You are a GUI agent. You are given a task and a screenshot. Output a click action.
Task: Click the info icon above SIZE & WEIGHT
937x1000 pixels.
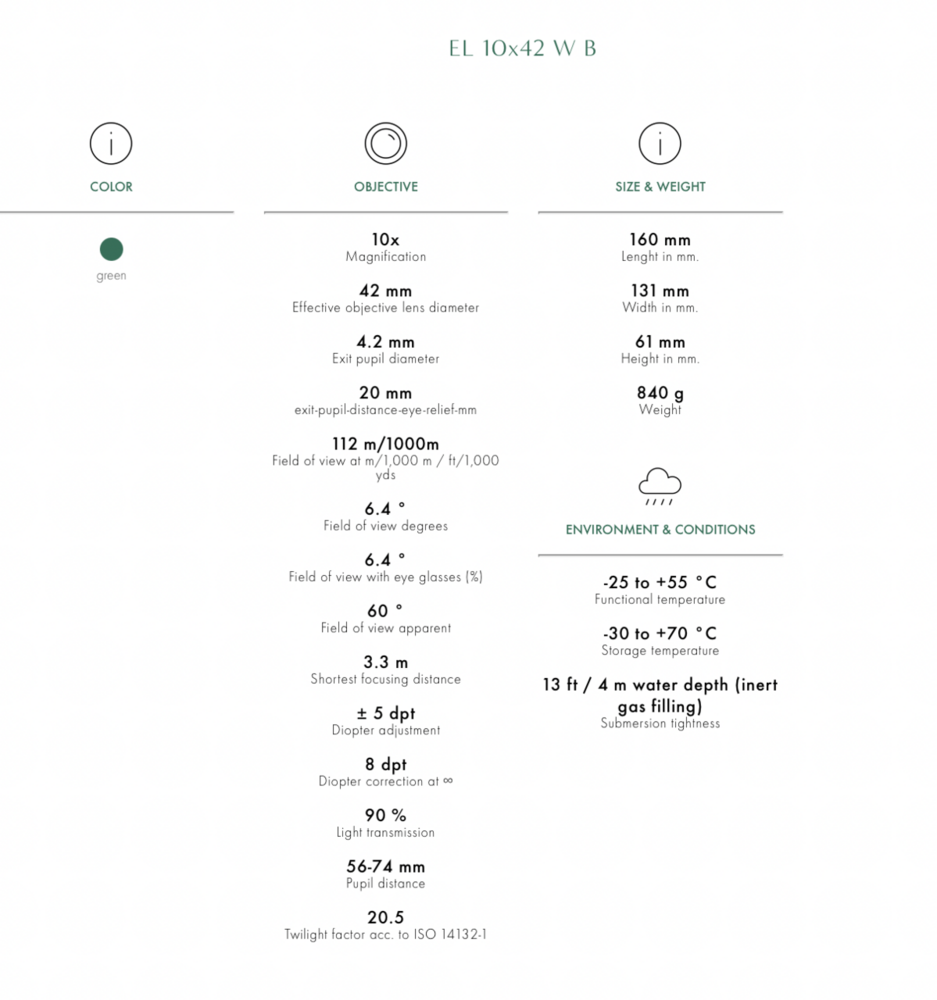click(x=660, y=144)
